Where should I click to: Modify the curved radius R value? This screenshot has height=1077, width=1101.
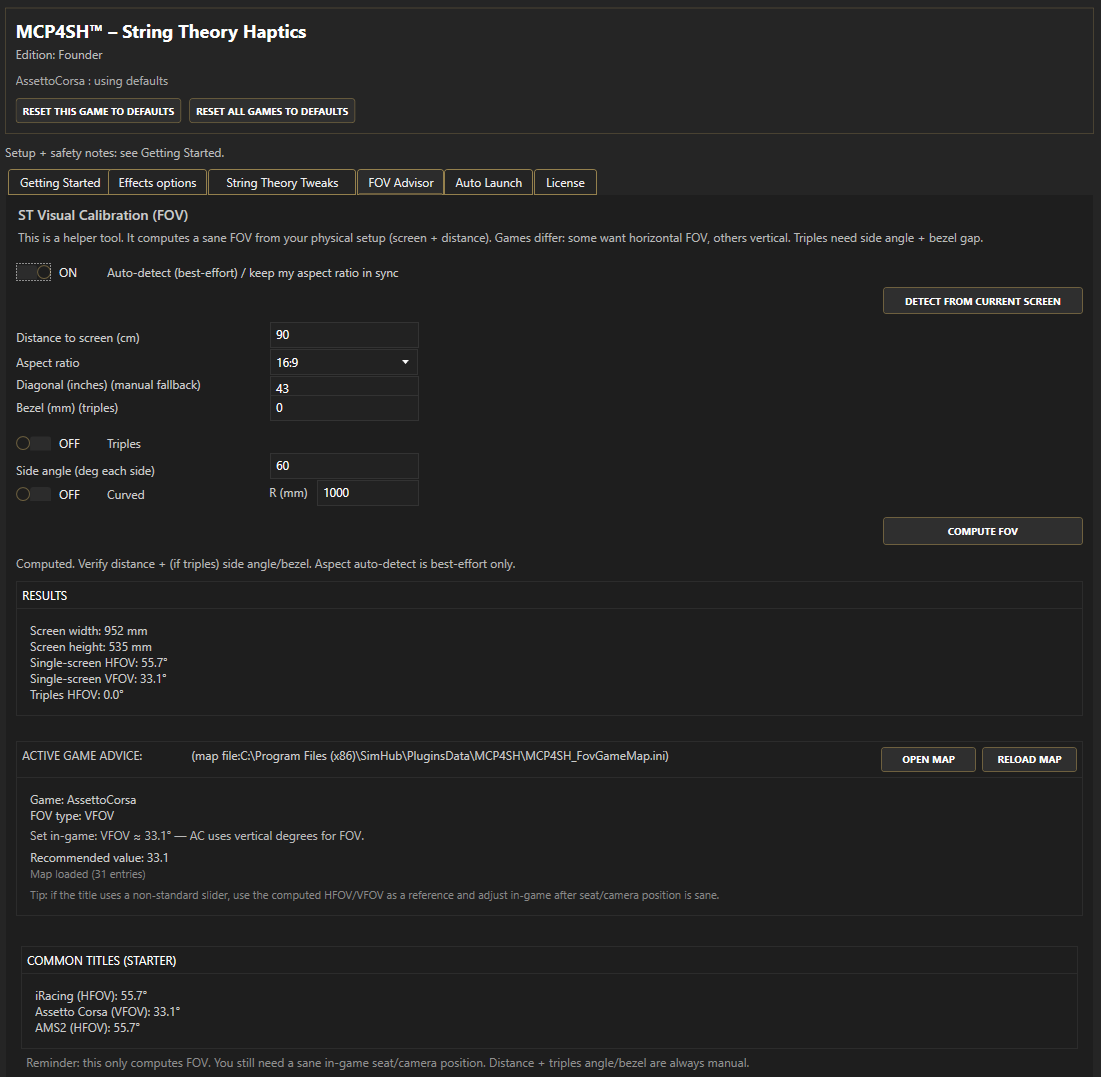click(367, 492)
